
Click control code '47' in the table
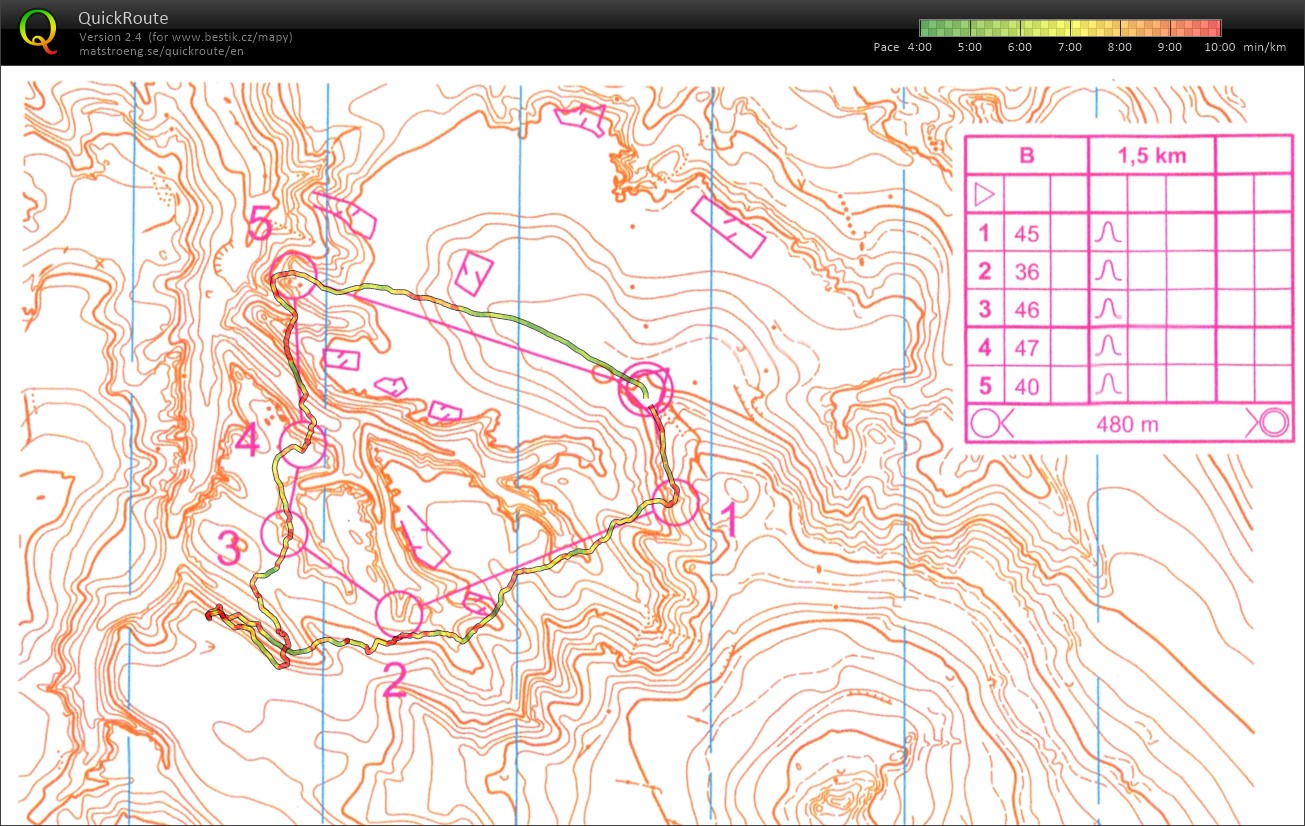[x=1027, y=348]
